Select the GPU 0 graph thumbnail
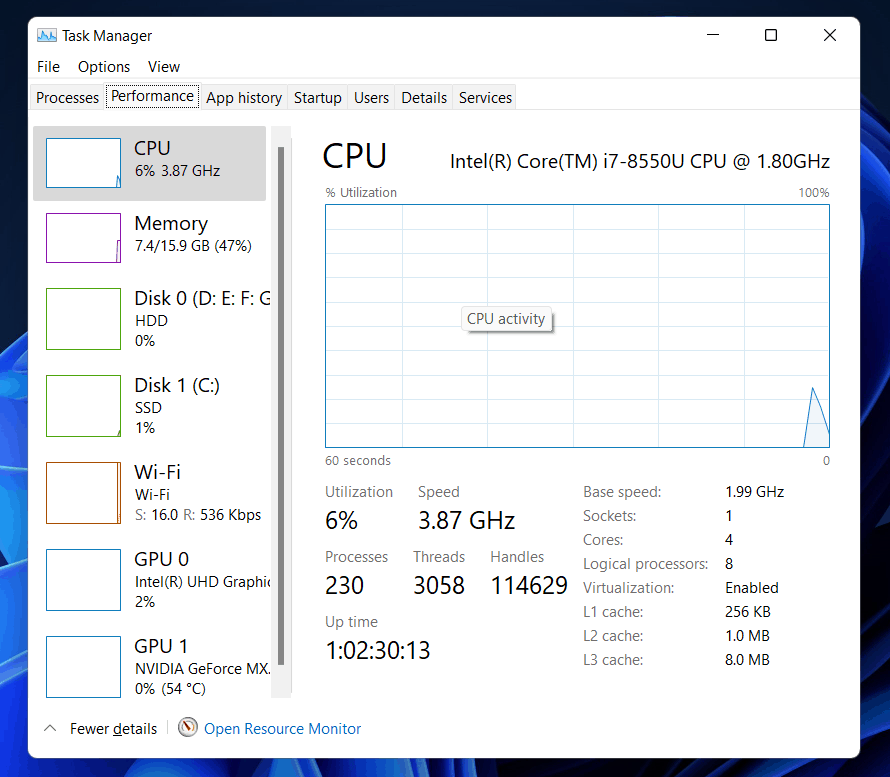890x777 pixels. (83, 579)
